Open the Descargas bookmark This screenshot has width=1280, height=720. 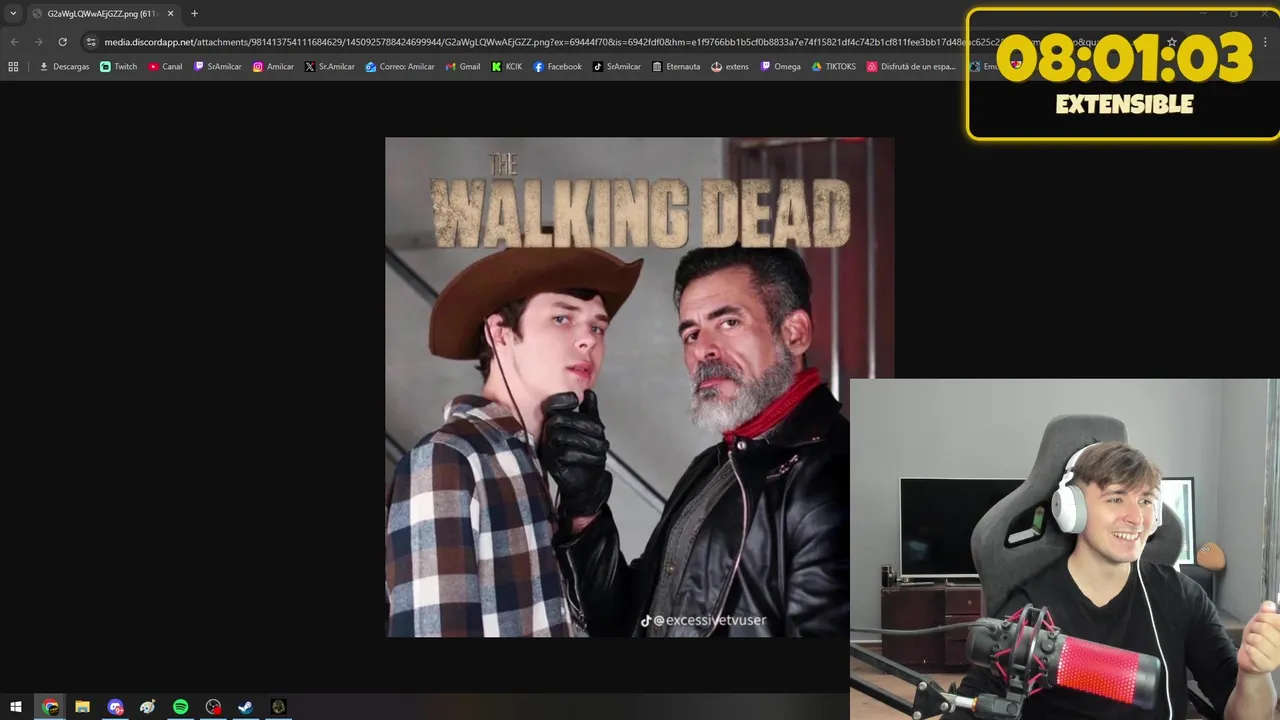pos(64,67)
